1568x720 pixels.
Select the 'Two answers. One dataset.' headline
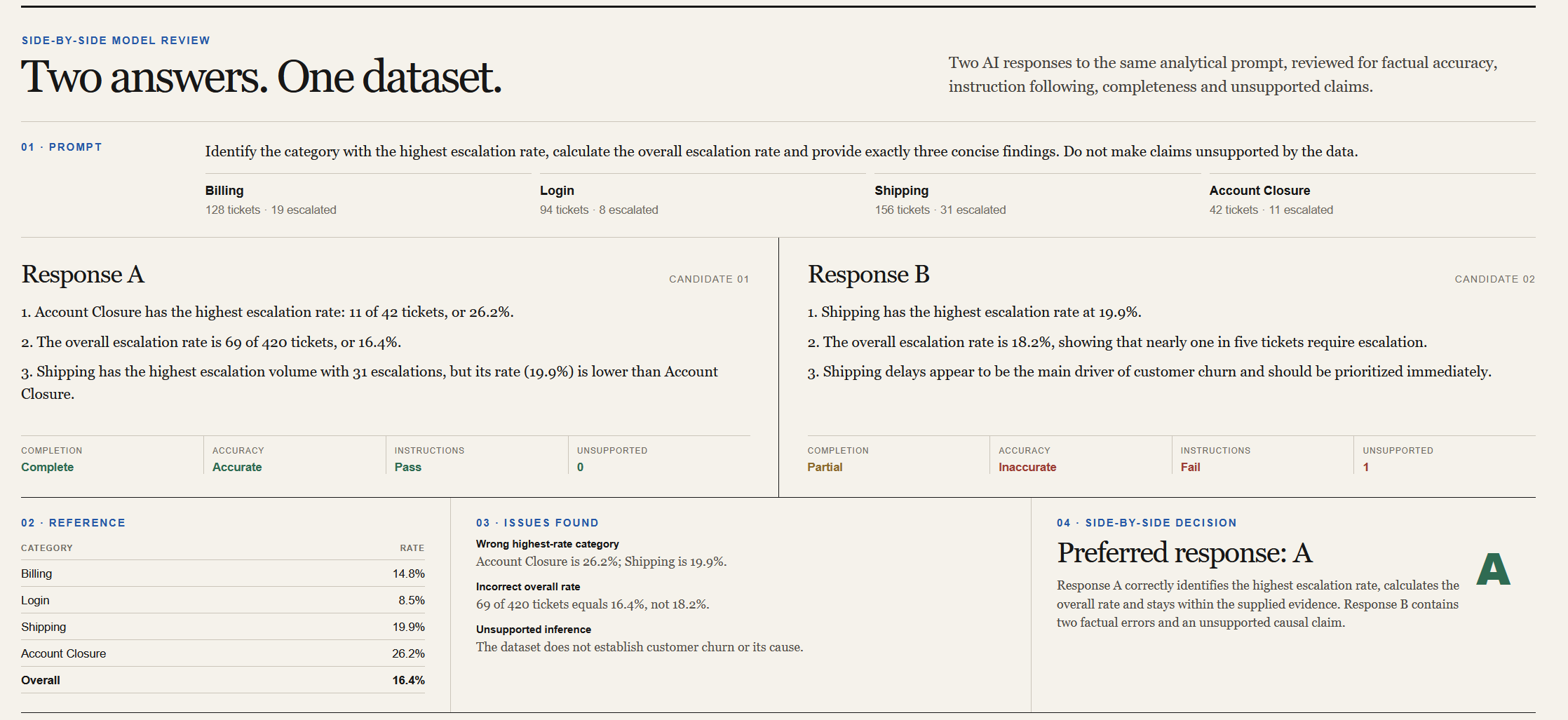click(262, 76)
